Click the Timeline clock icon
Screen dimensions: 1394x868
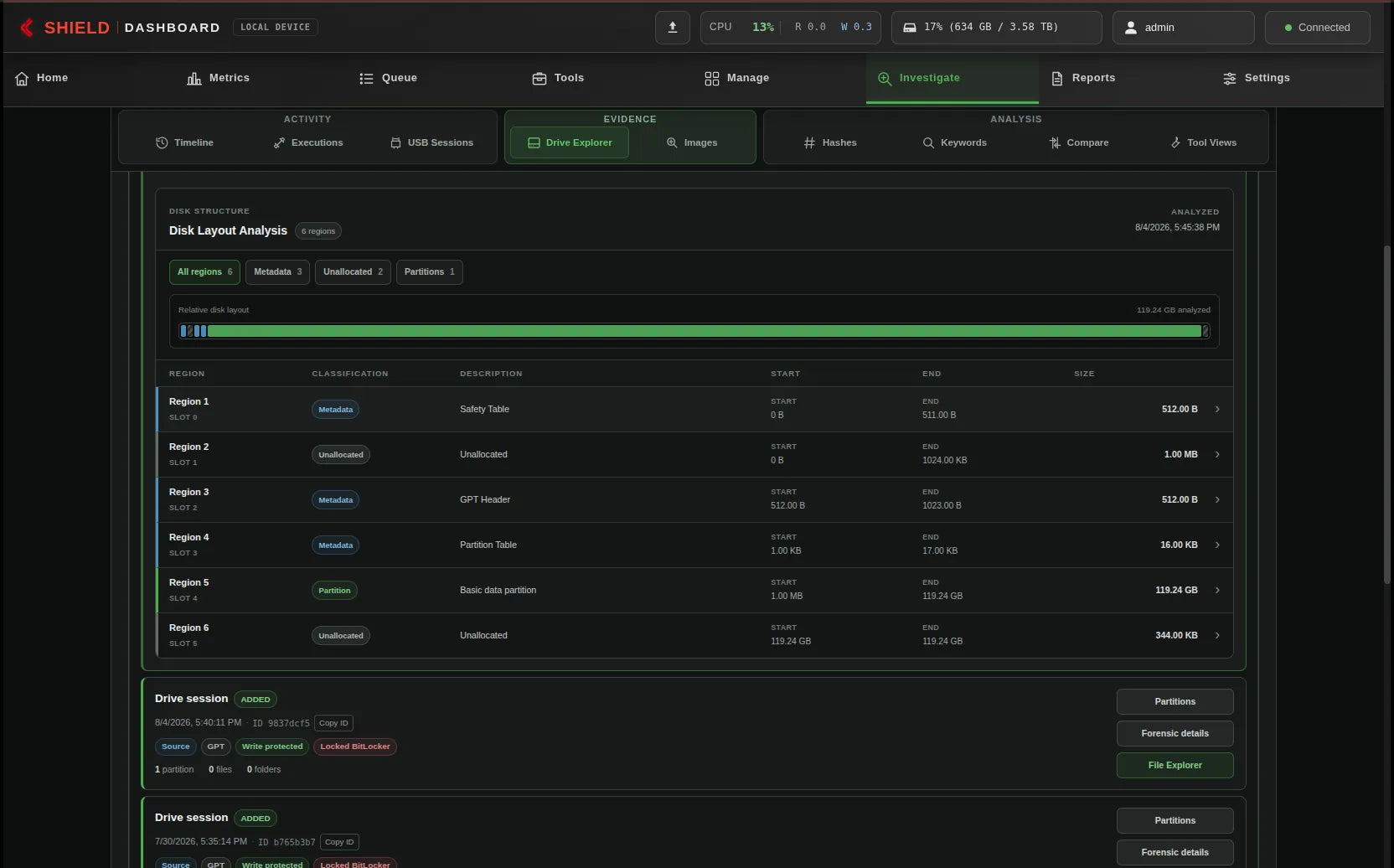coord(162,143)
